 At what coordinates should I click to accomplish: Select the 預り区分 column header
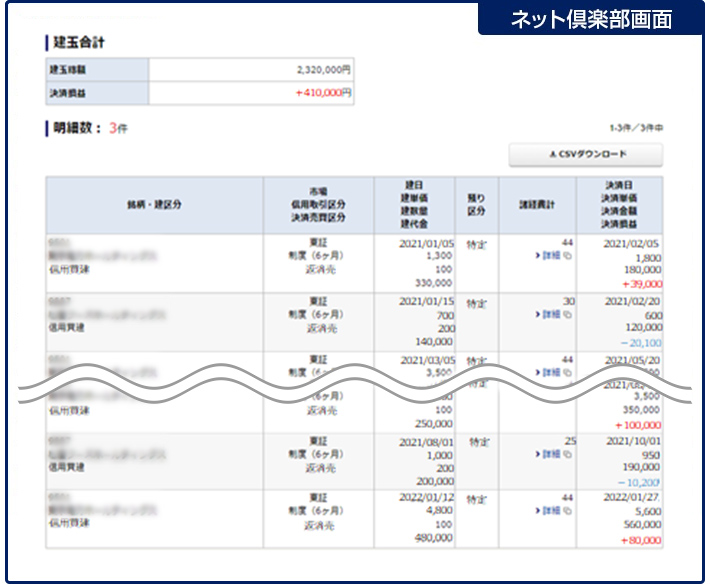point(476,204)
